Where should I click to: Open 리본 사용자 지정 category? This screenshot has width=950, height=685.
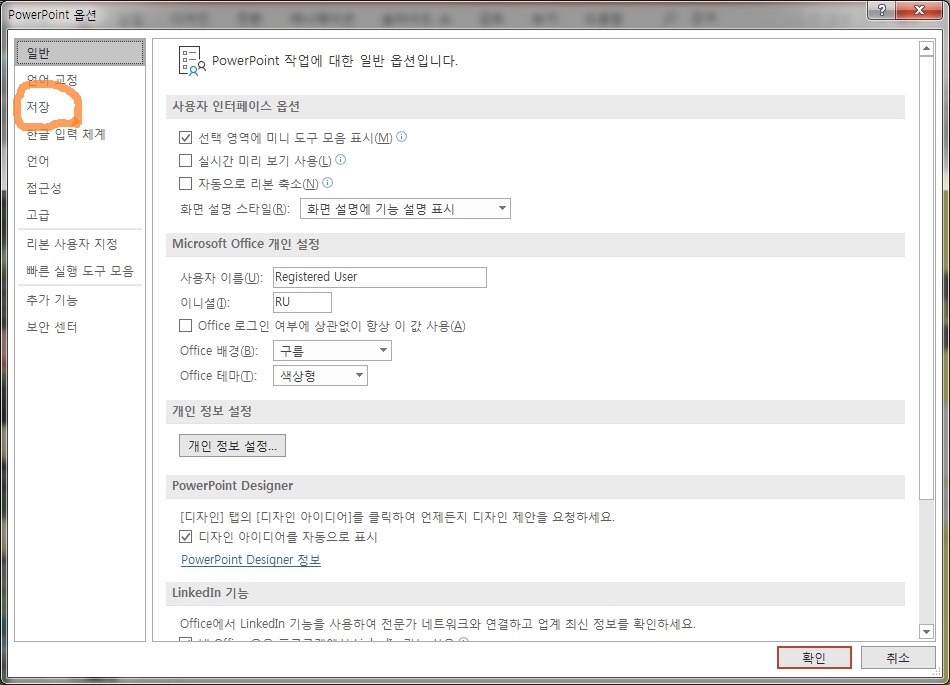point(80,243)
